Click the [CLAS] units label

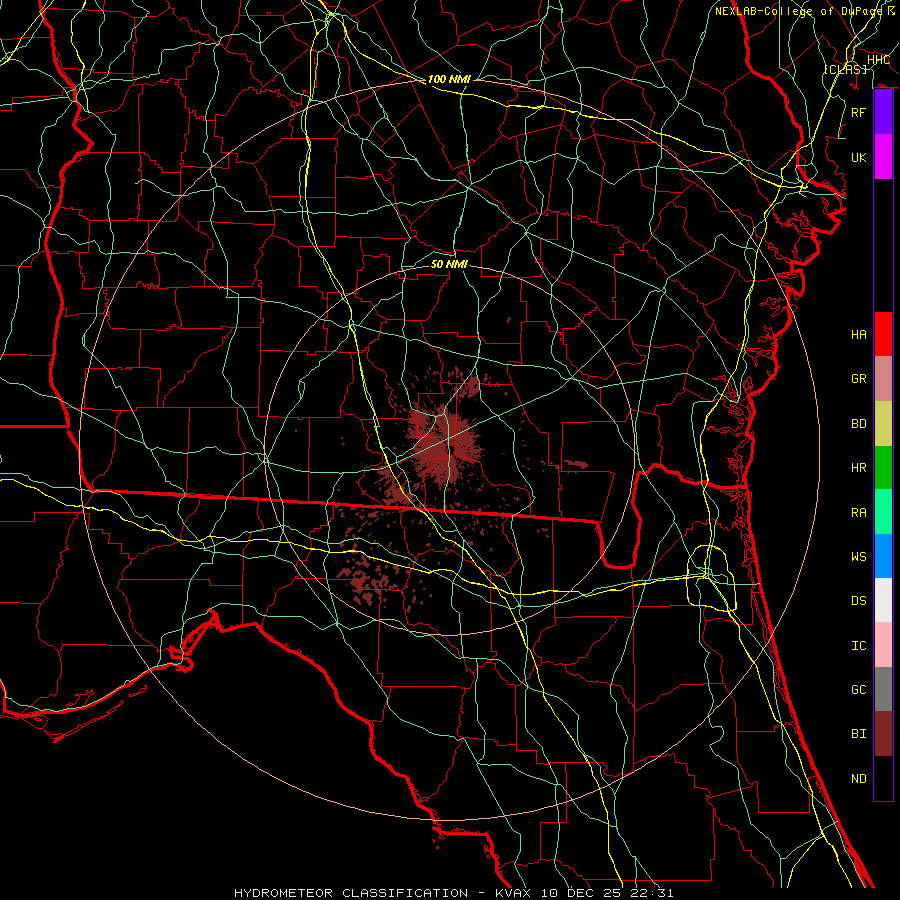pos(845,69)
